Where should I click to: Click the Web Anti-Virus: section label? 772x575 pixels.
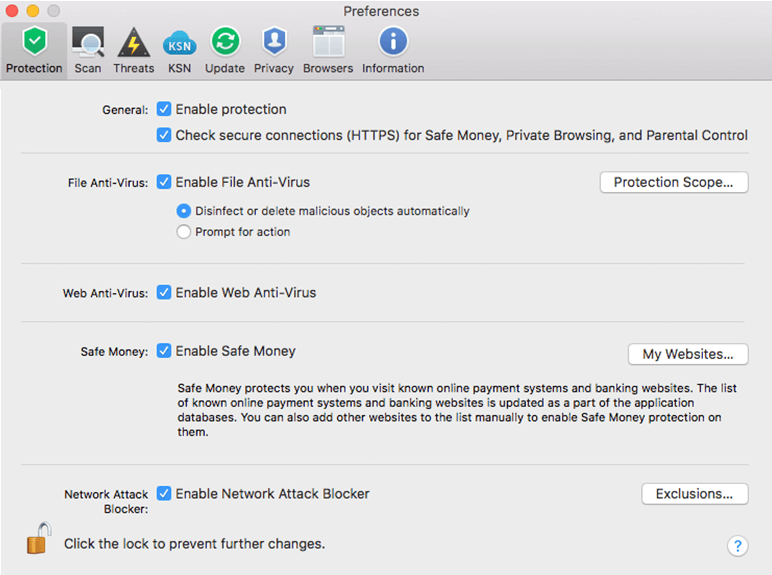105,293
